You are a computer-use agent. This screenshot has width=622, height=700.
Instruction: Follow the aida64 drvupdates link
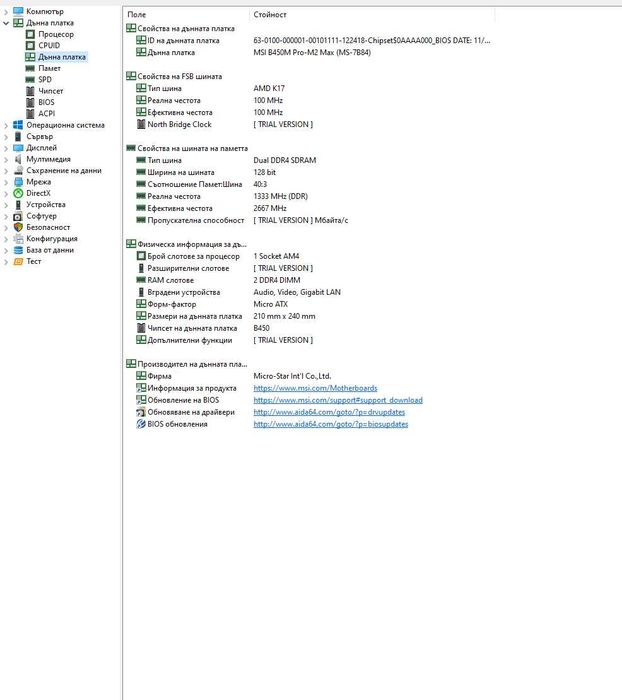coord(329,412)
